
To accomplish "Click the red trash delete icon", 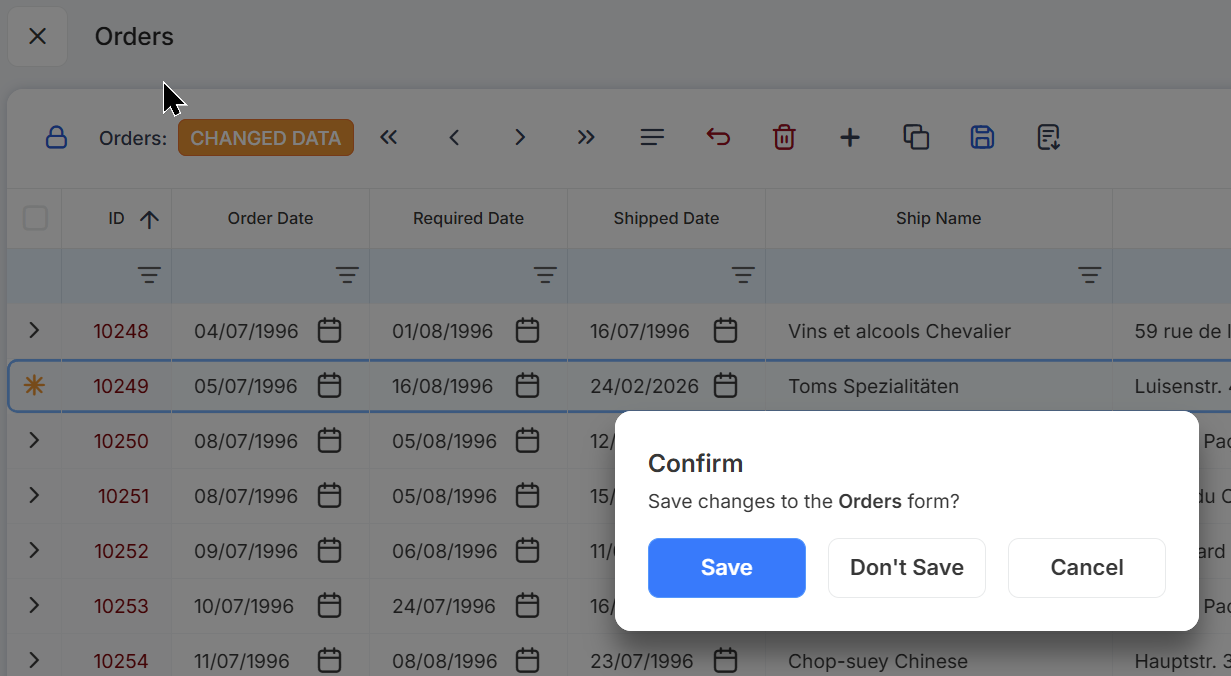I will [784, 138].
